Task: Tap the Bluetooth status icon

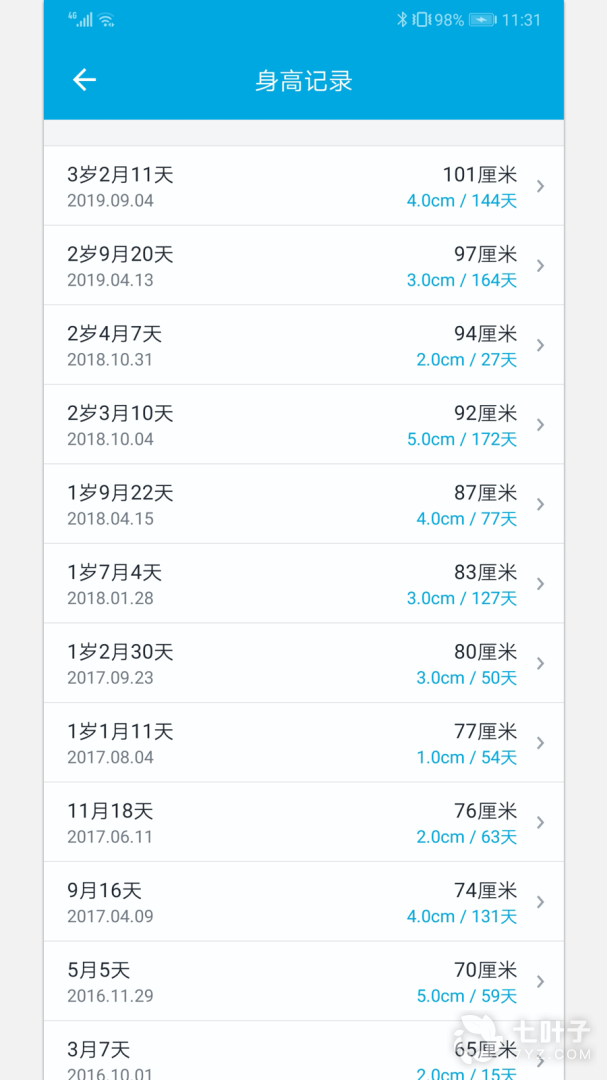Action: click(403, 20)
